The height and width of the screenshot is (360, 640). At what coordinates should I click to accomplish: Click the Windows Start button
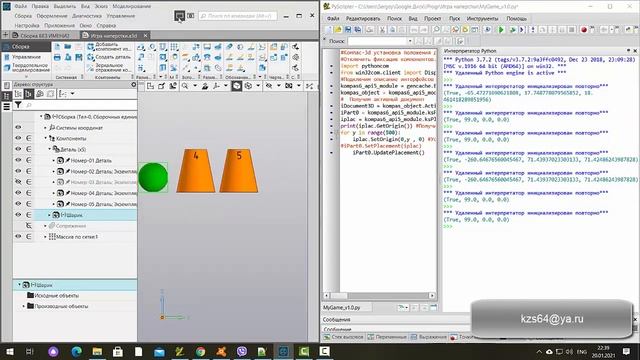[9, 351]
